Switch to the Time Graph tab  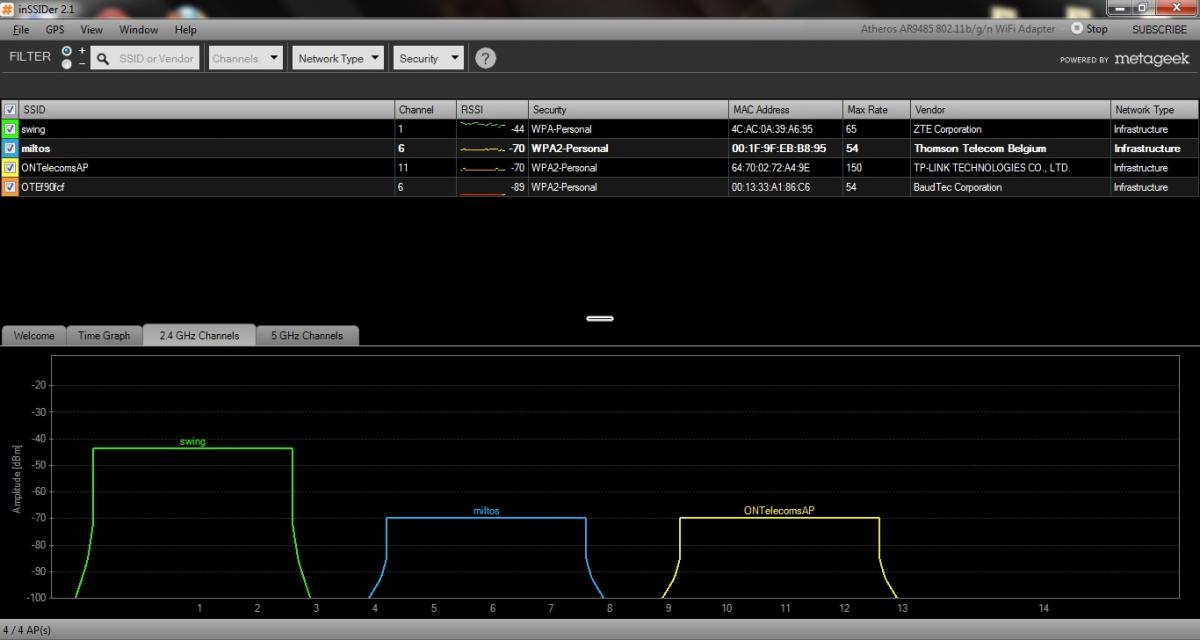coord(104,336)
